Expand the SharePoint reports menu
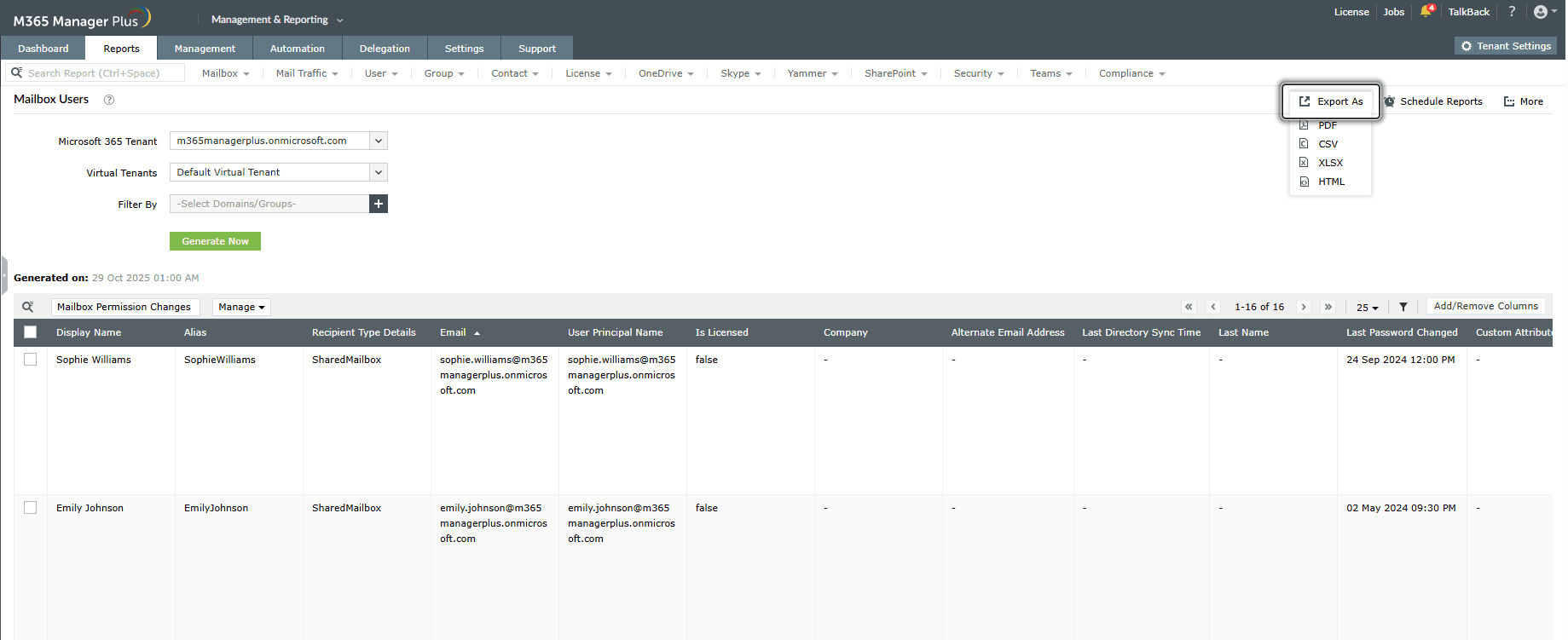This screenshot has width=1568, height=640. point(896,73)
